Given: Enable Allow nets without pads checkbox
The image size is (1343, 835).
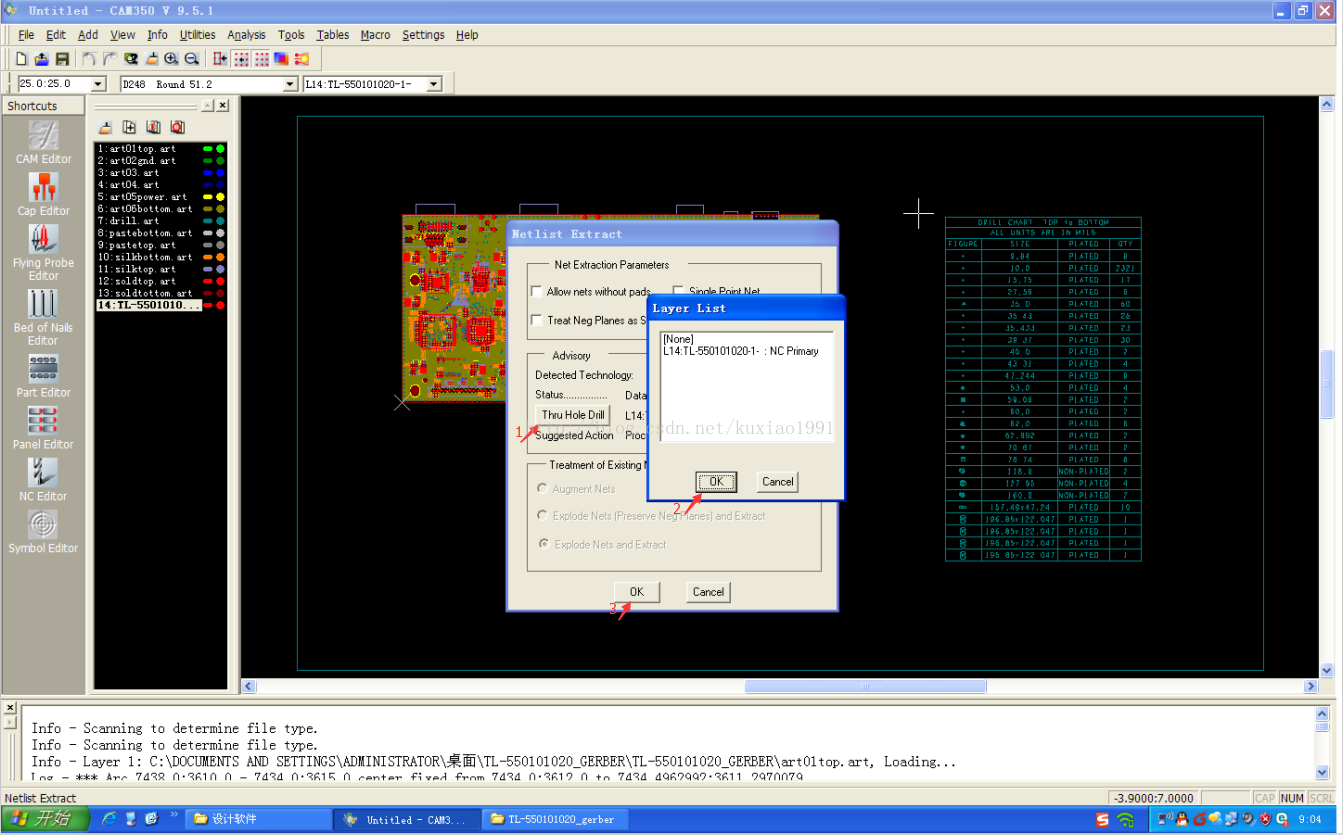Looking at the screenshot, I should pyautogui.click(x=537, y=292).
